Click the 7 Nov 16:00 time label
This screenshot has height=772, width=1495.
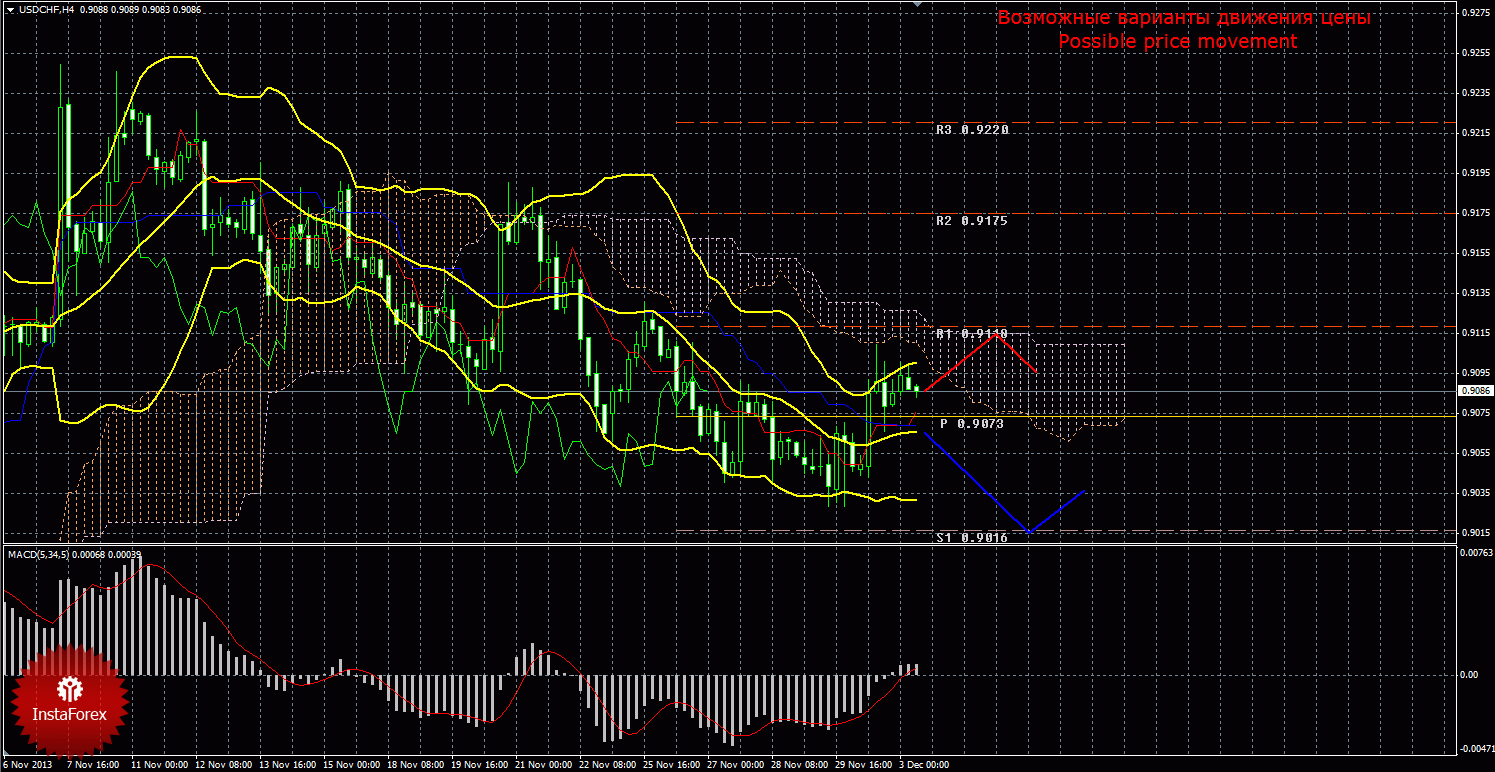91,765
